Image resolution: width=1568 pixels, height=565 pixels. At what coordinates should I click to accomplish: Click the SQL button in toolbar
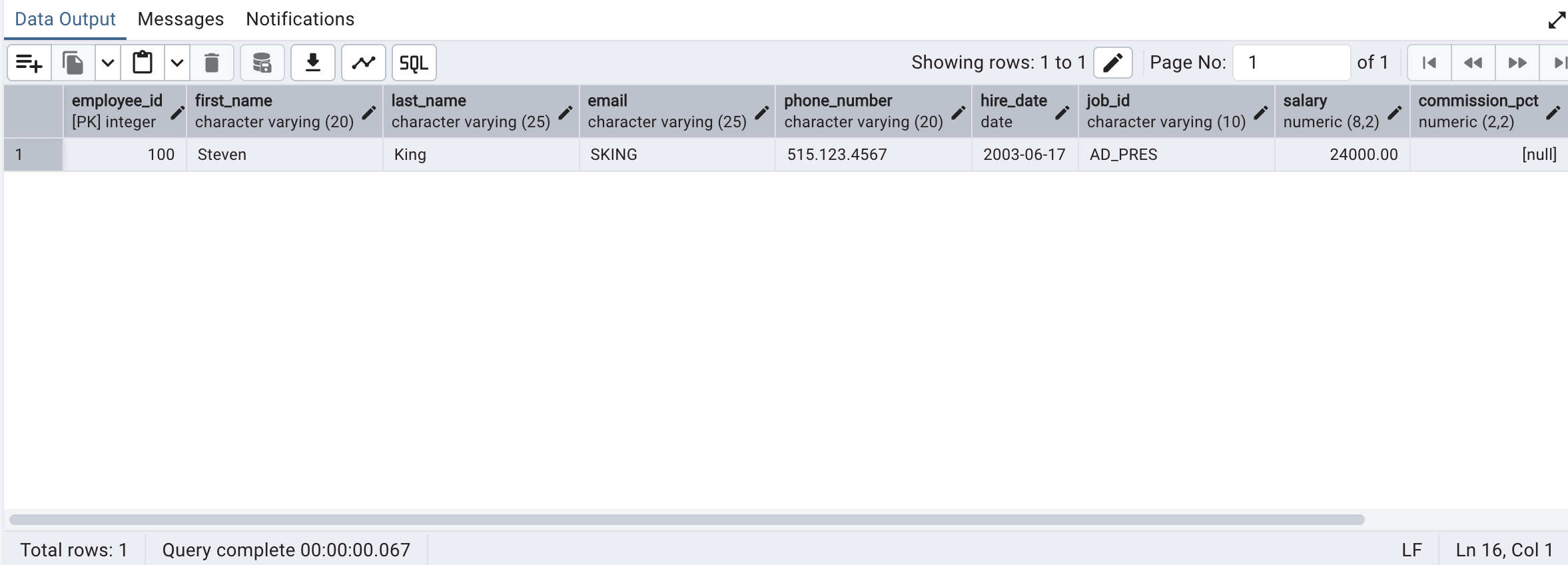[x=414, y=63]
